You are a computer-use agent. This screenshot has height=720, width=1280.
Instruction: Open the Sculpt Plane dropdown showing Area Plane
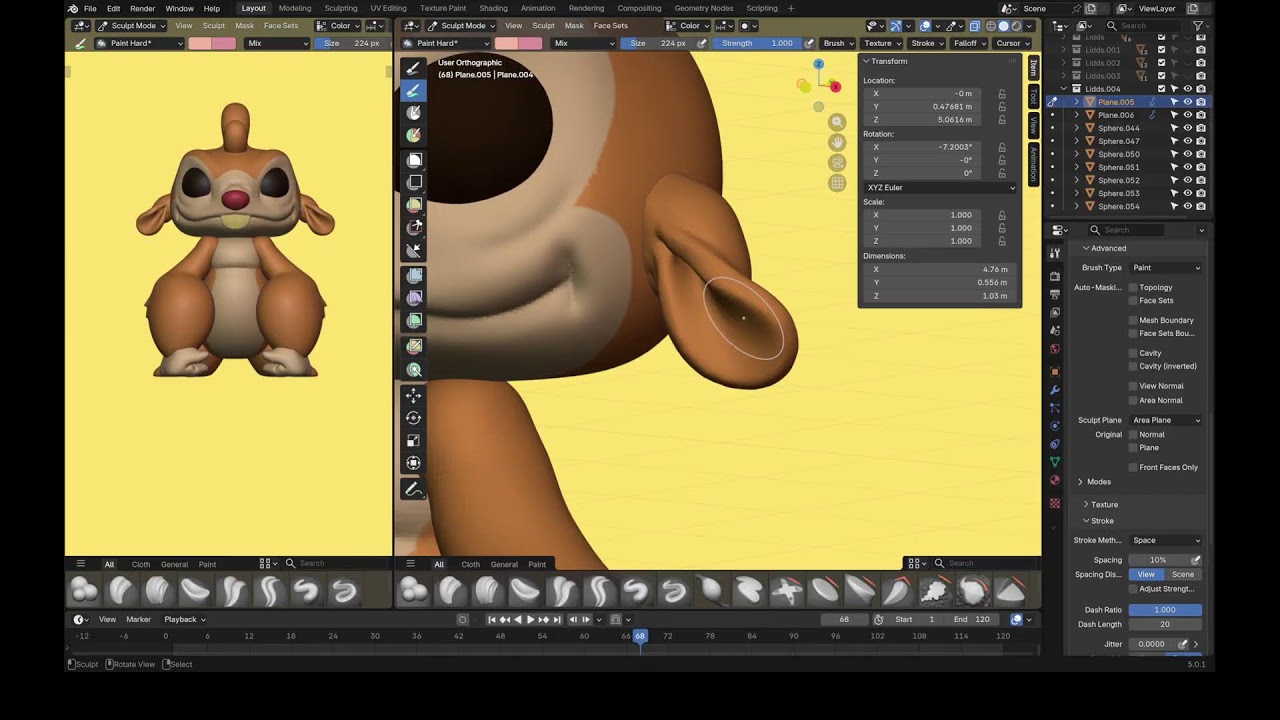tap(1166, 420)
